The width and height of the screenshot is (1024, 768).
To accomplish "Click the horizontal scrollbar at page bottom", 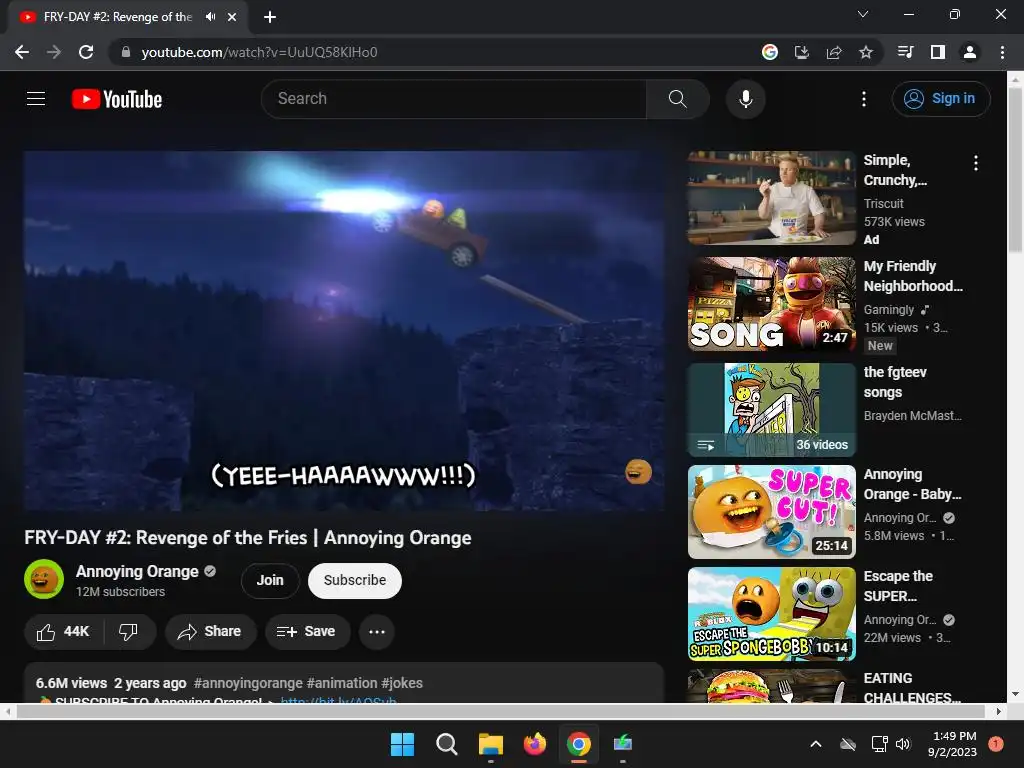I will pos(503,711).
